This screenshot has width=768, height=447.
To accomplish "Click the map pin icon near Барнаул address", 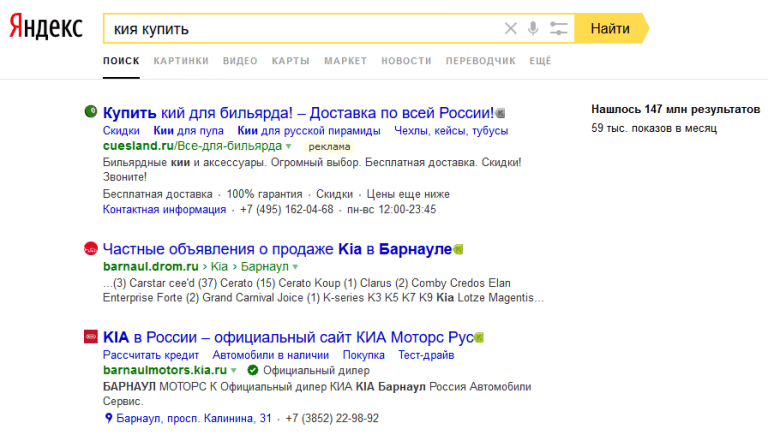I will 109,418.
